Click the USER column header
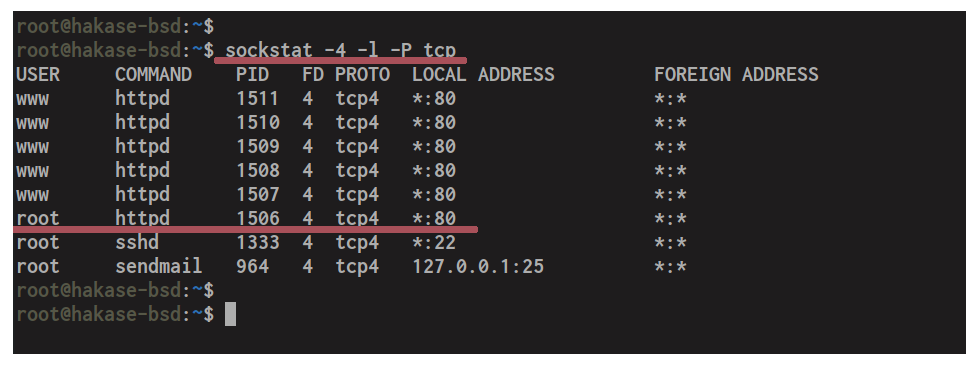 tap(38, 75)
